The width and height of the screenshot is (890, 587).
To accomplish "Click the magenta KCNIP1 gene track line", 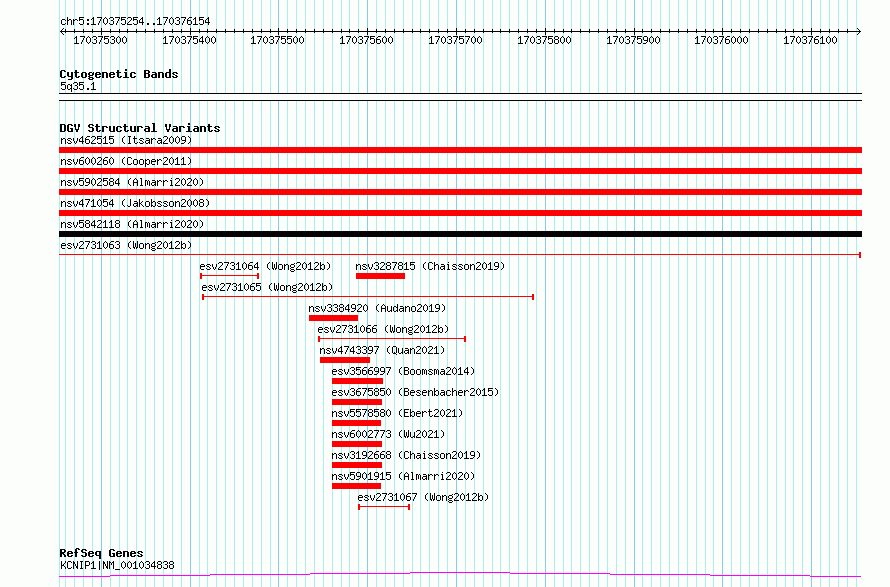I will point(460,575).
